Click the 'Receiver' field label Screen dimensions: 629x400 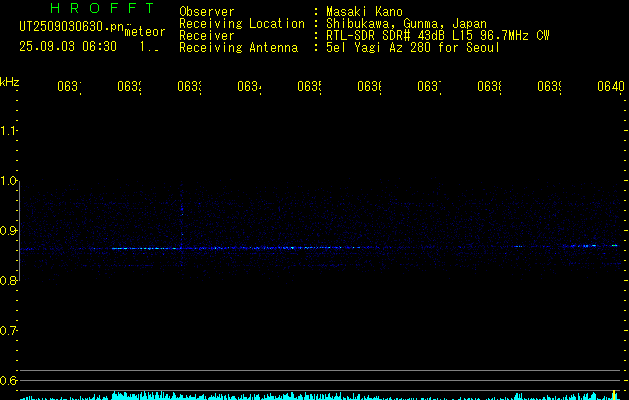pyautogui.click(x=207, y=36)
